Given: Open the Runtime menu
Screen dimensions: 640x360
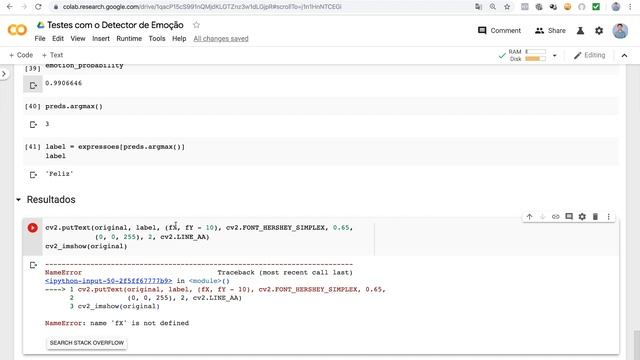Looking at the screenshot, I should (x=129, y=38).
